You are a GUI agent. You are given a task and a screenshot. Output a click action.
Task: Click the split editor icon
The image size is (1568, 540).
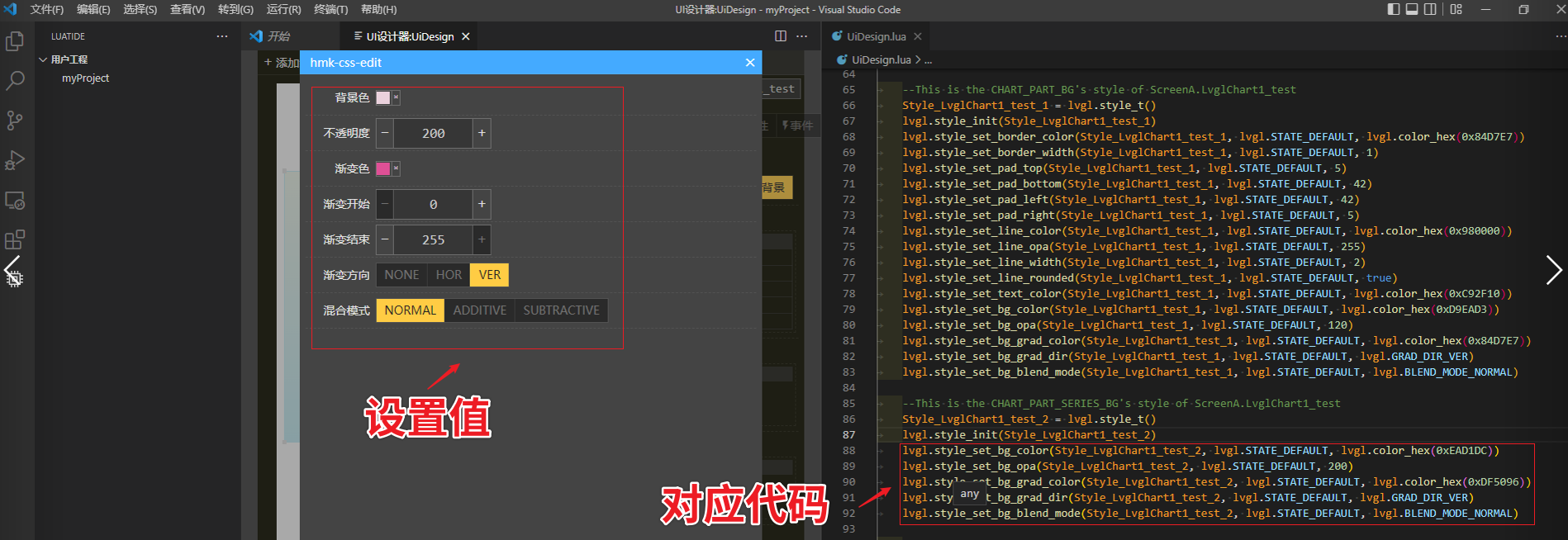(781, 36)
